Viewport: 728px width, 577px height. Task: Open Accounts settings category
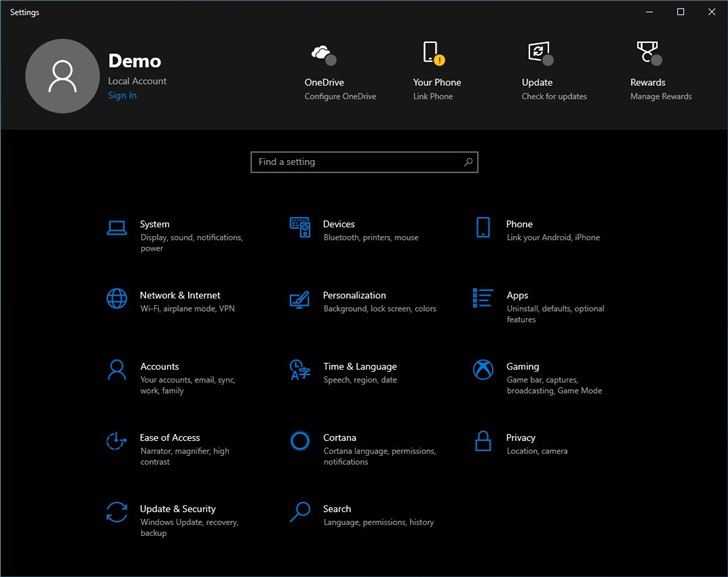tap(159, 367)
